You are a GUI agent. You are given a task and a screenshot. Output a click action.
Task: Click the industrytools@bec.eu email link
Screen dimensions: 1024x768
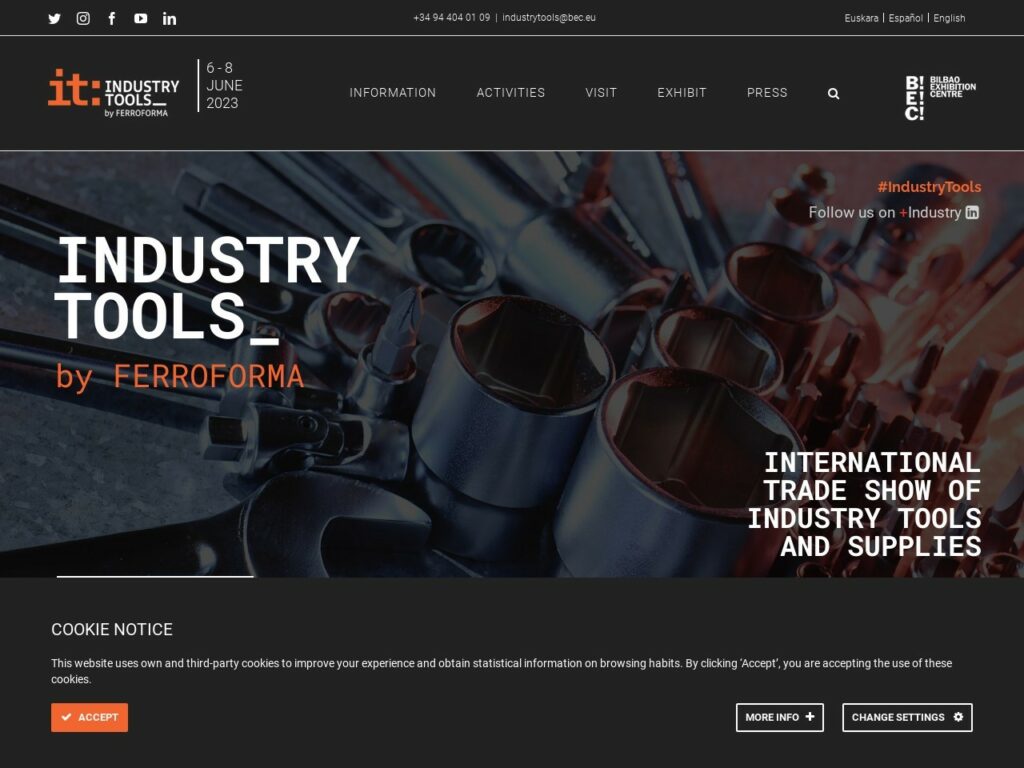(549, 18)
